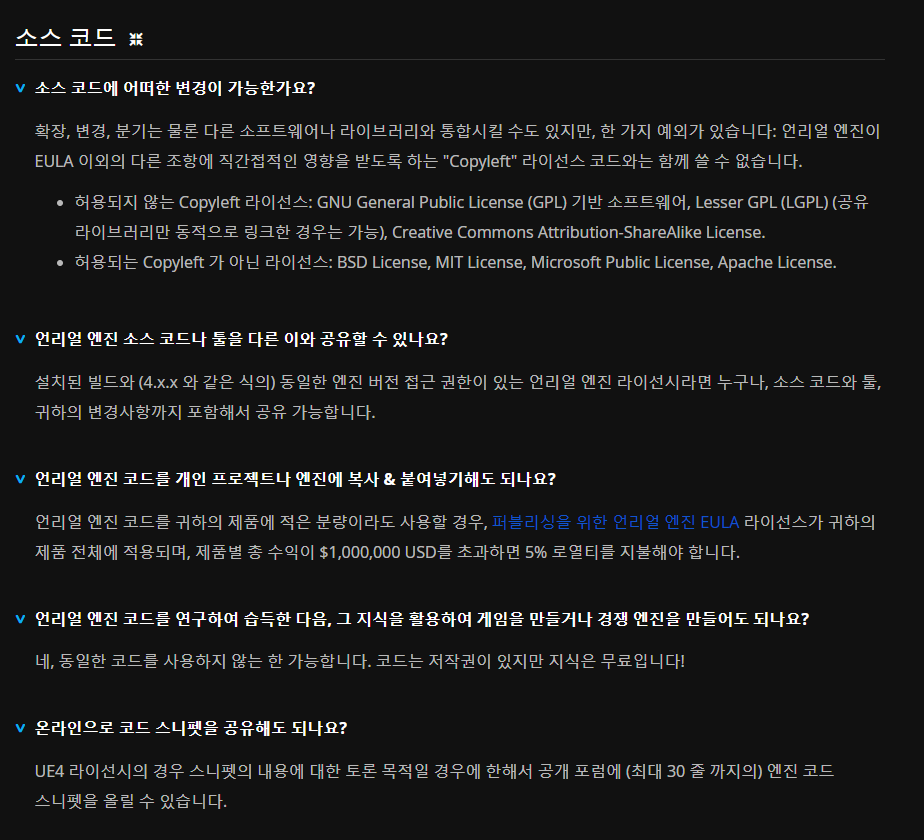This screenshot has height=840, width=924.
Task: Click the bullet '허용되는 Copyleft 가 아닌 라이선스' text
Action: point(456,262)
